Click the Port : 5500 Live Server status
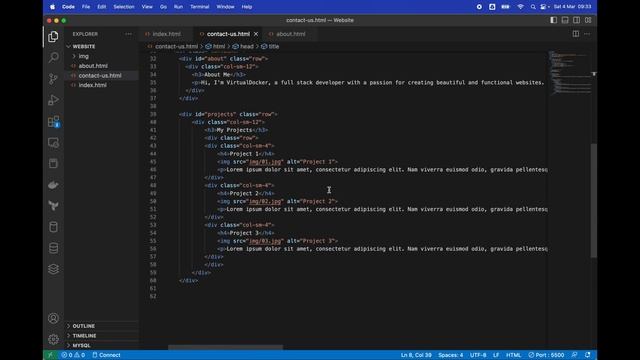640x360 pixels. pyautogui.click(x=546, y=355)
